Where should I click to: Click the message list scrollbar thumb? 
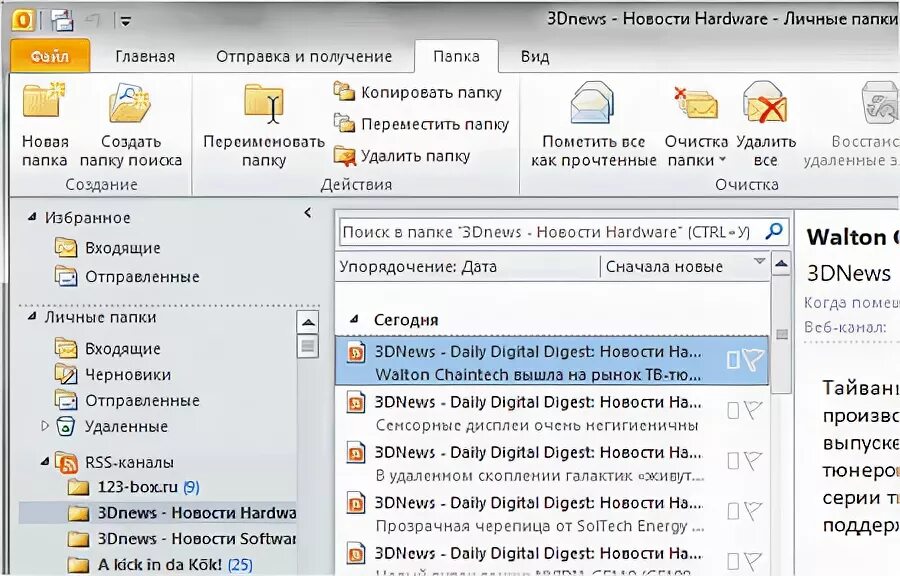click(x=781, y=334)
